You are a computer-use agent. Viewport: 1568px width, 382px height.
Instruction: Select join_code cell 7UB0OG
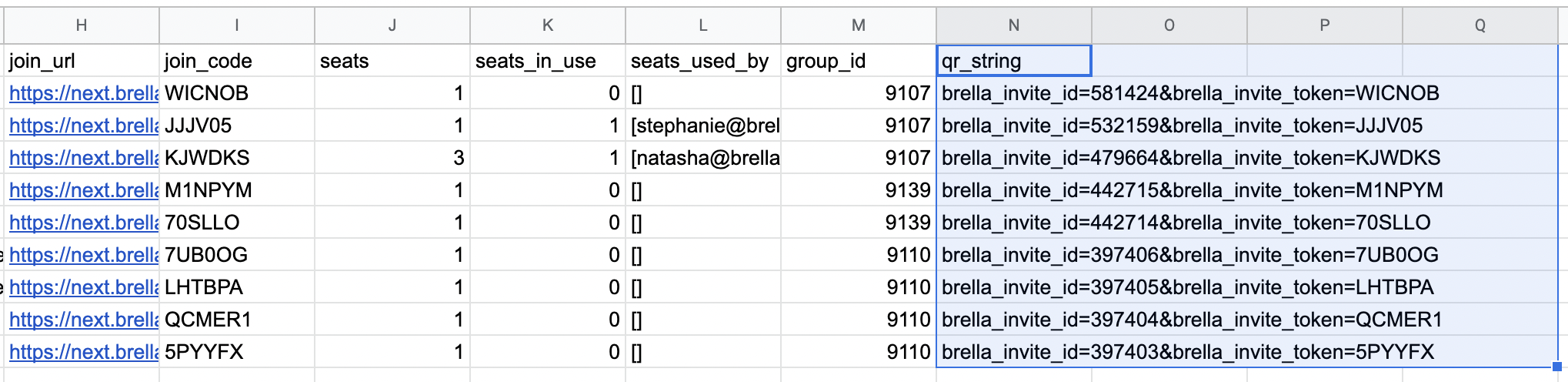237,255
